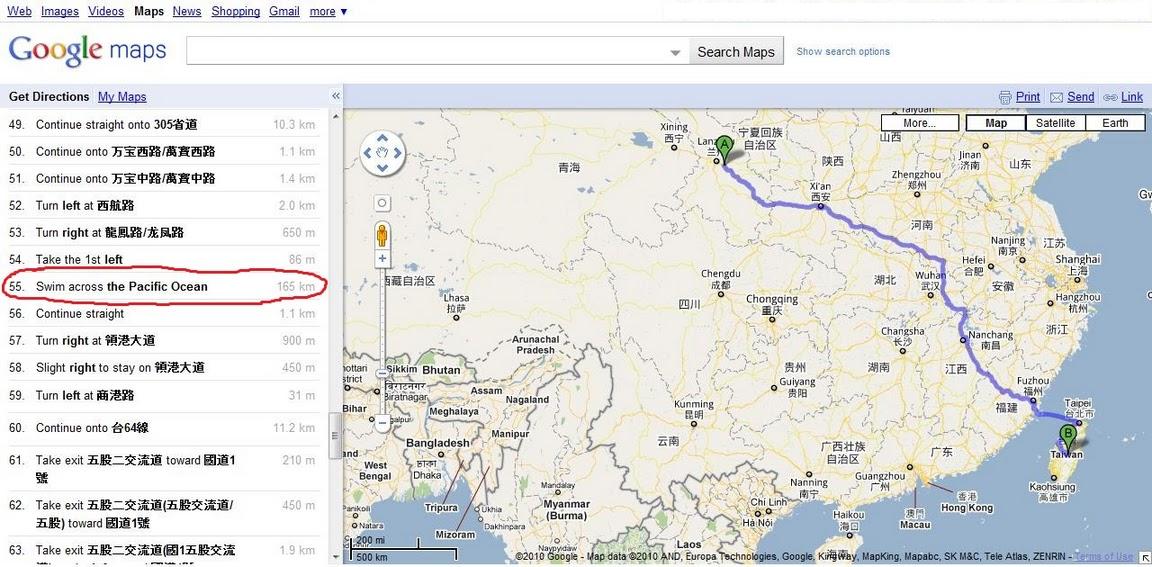Select step 50 Continue onto 万宝西路
1152x567 pixels.
tap(162, 151)
